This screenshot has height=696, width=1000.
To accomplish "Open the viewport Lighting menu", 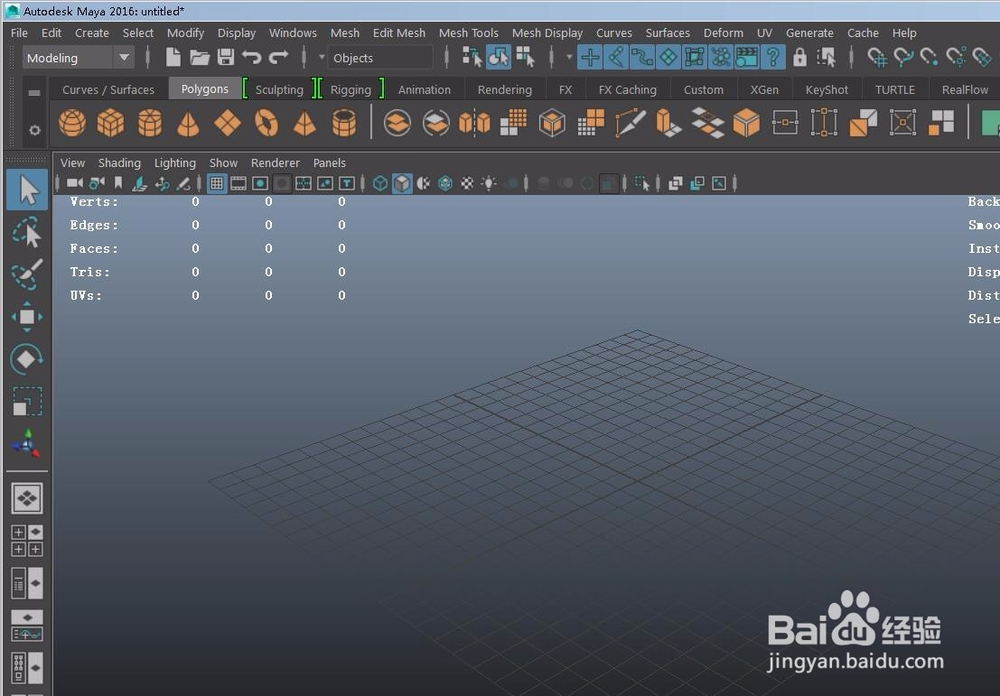I will tap(175, 163).
